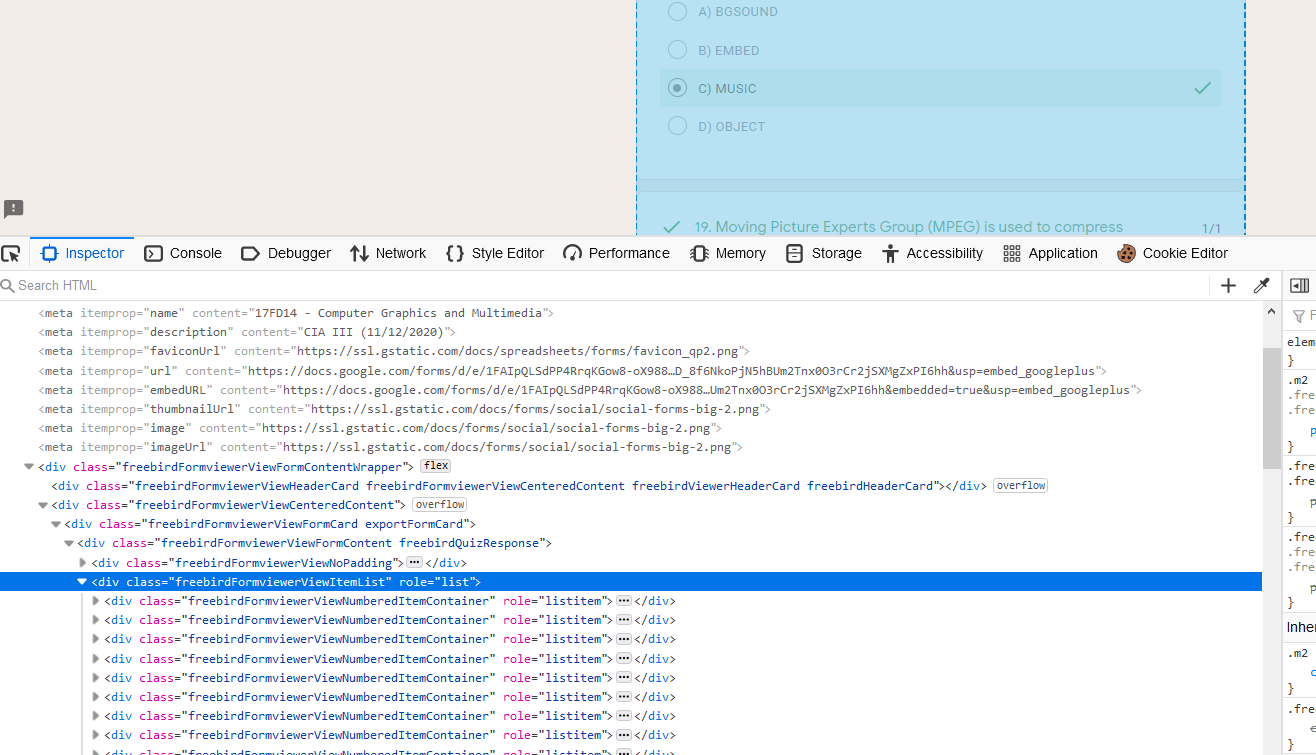
Task: Select radio option D) OBJECT
Action: click(678, 126)
